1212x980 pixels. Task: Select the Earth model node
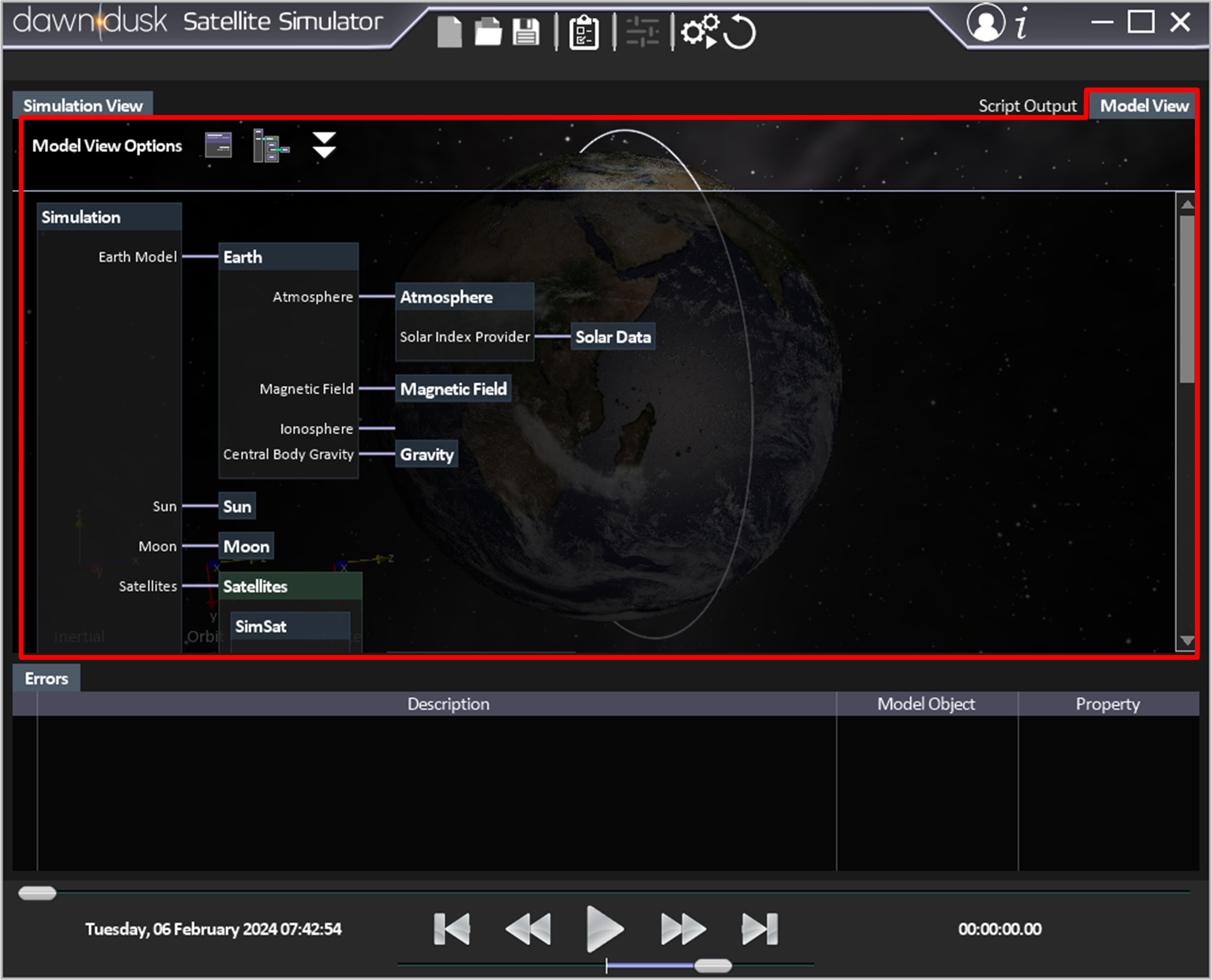tap(289, 257)
